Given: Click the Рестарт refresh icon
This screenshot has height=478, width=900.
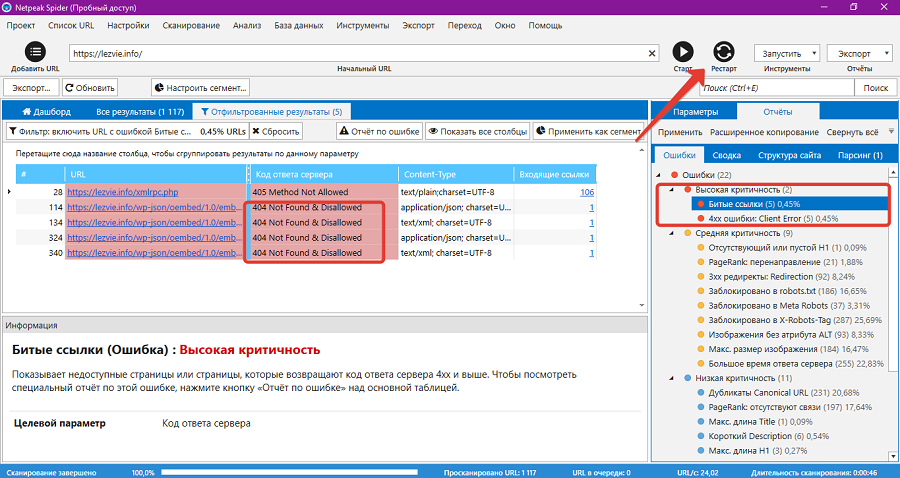Looking at the screenshot, I should click(723, 52).
